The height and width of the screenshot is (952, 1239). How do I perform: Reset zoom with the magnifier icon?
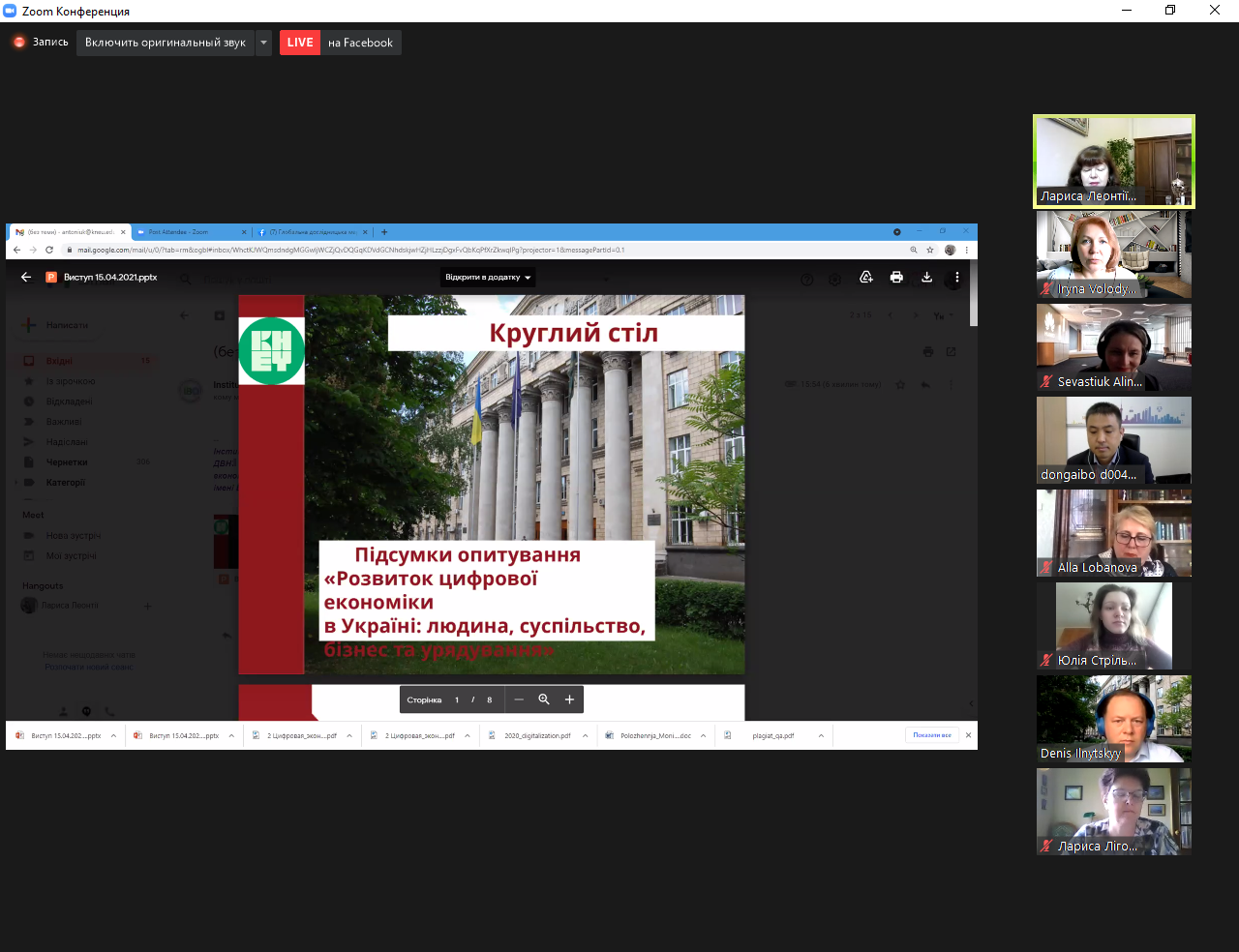pos(544,699)
